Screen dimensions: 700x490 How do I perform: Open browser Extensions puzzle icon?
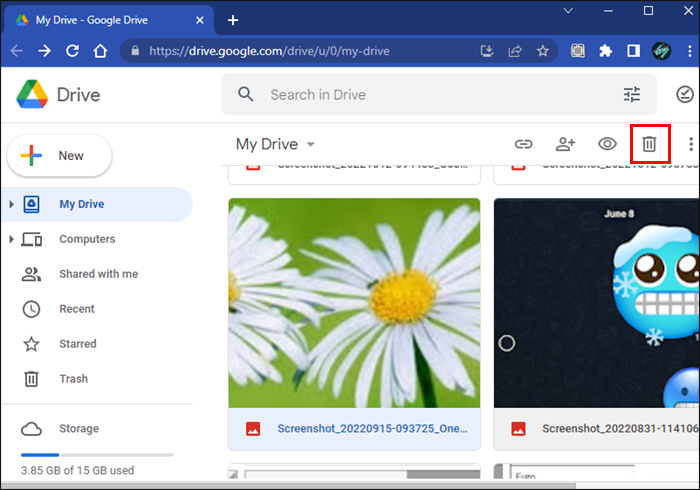click(606, 50)
